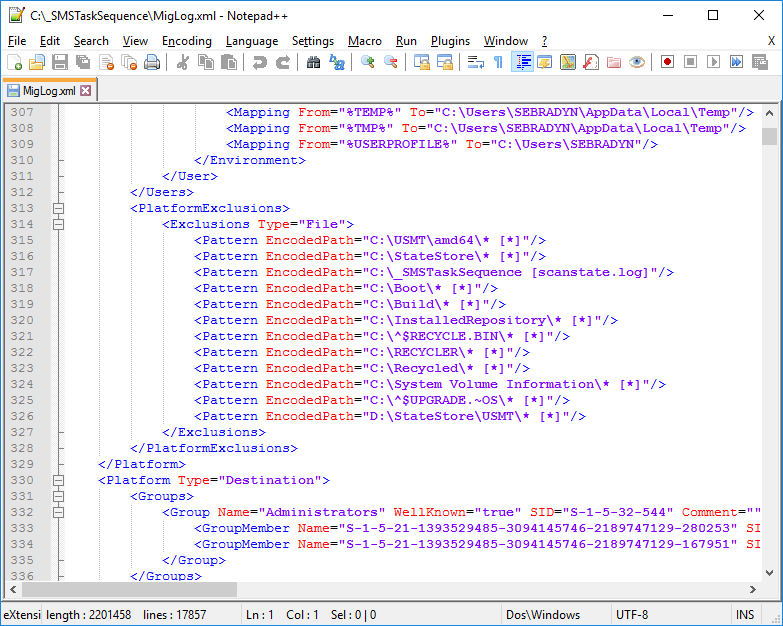Collapse the Exclusions fold on line 314
This screenshot has width=783, height=626.
tap(58, 224)
